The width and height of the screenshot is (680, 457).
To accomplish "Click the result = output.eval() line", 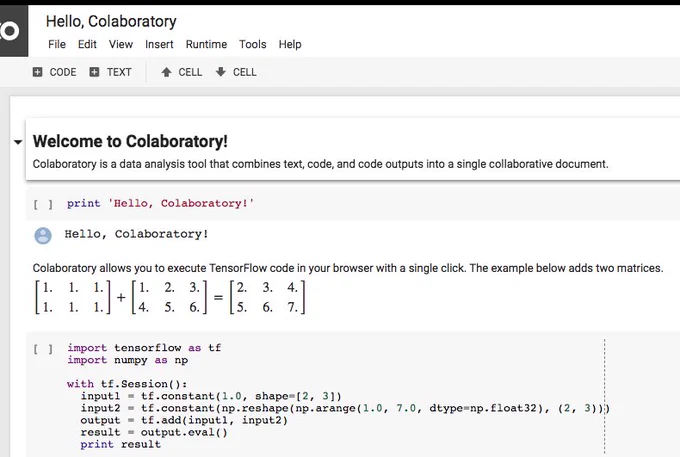I will point(154,432).
